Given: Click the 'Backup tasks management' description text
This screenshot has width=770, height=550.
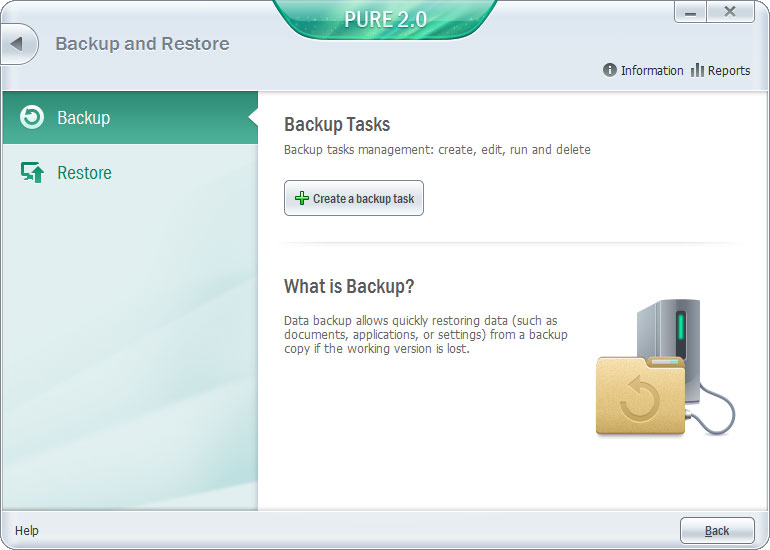Looking at the screenshot, I should point(437,150).
